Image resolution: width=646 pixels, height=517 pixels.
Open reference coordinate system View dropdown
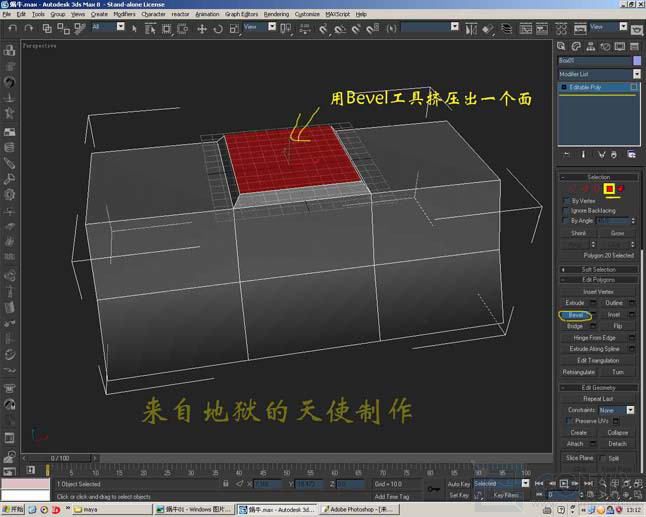click(272, 27)
